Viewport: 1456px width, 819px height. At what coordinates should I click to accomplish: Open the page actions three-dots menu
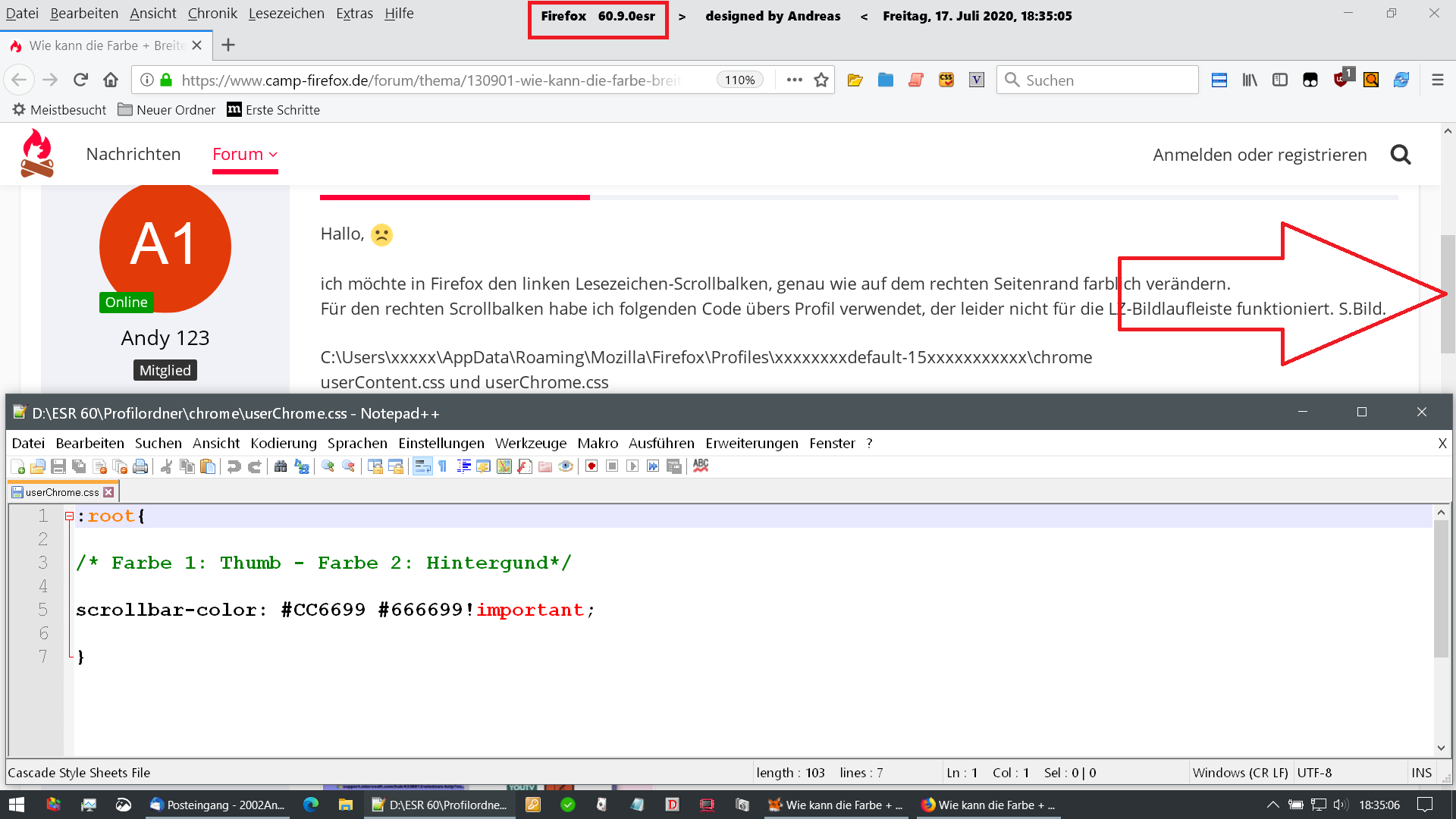794,80
